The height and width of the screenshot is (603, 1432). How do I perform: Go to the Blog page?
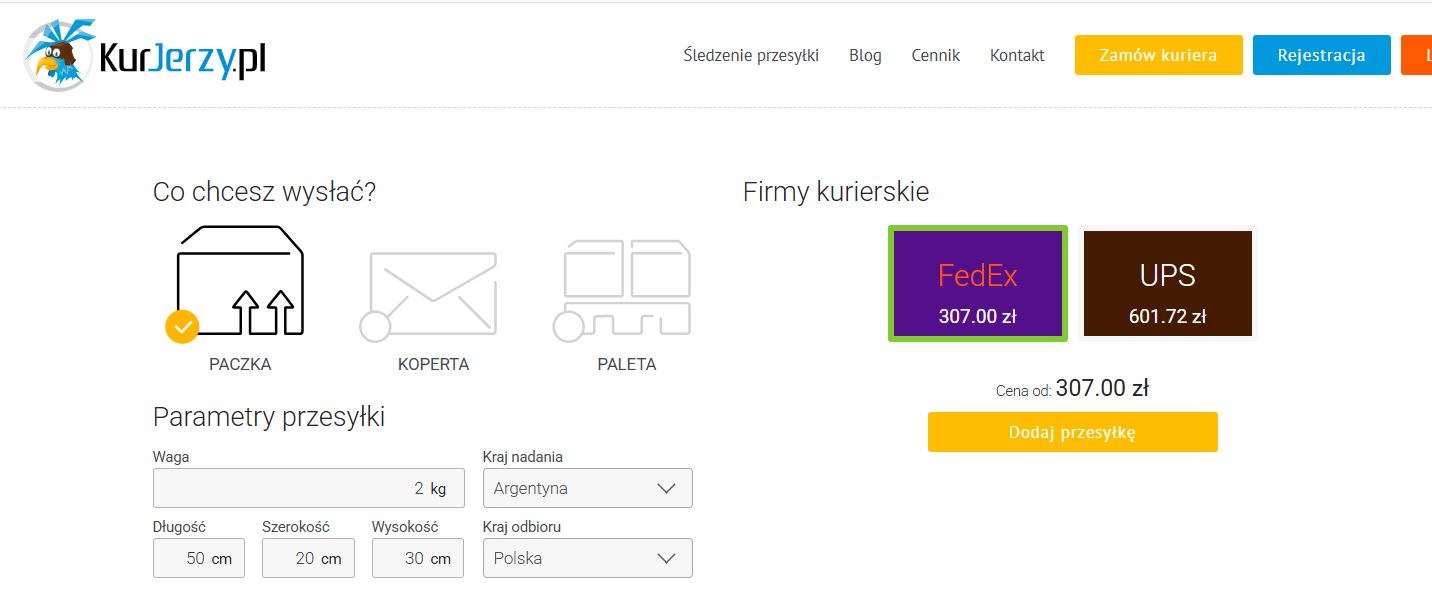(865, 55)
